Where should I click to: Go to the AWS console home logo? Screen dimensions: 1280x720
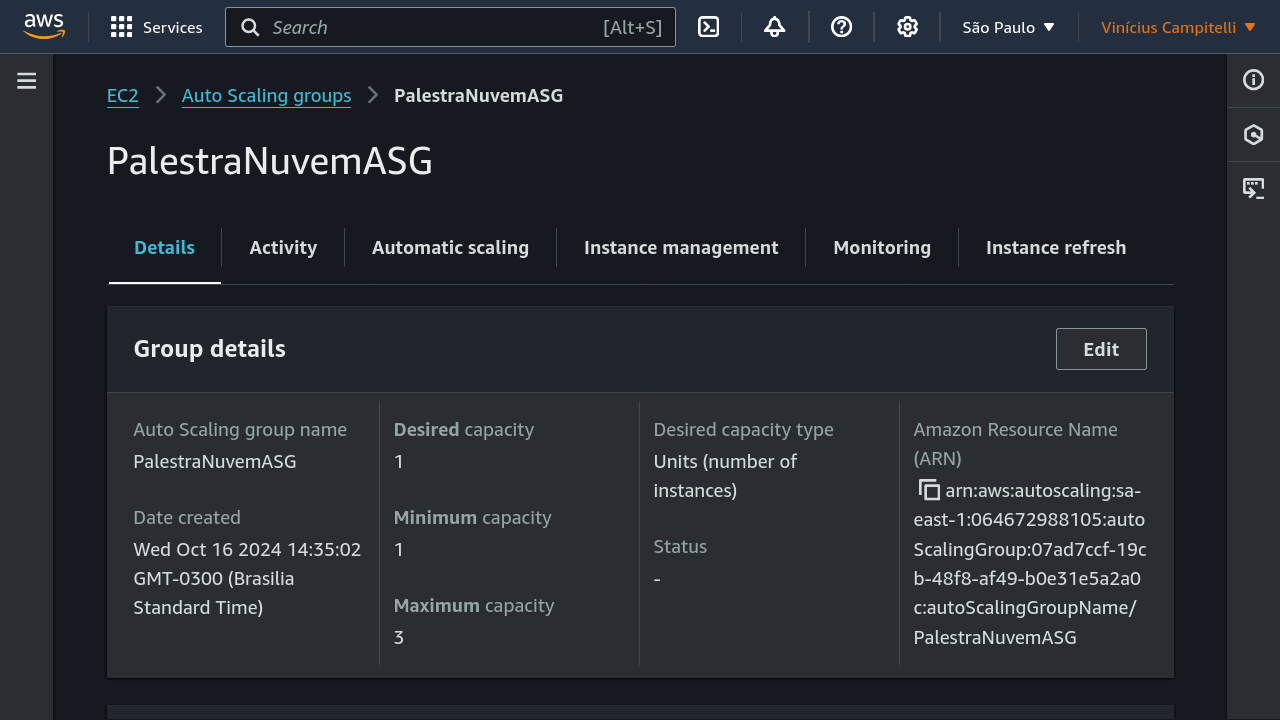point(44,27)
